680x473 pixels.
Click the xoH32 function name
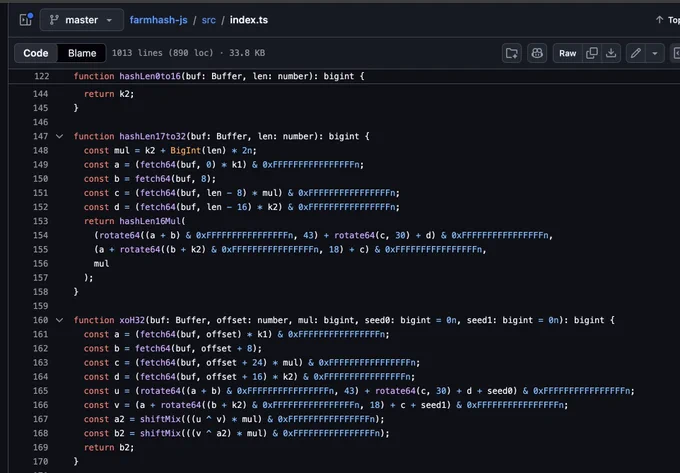[132, 320]
